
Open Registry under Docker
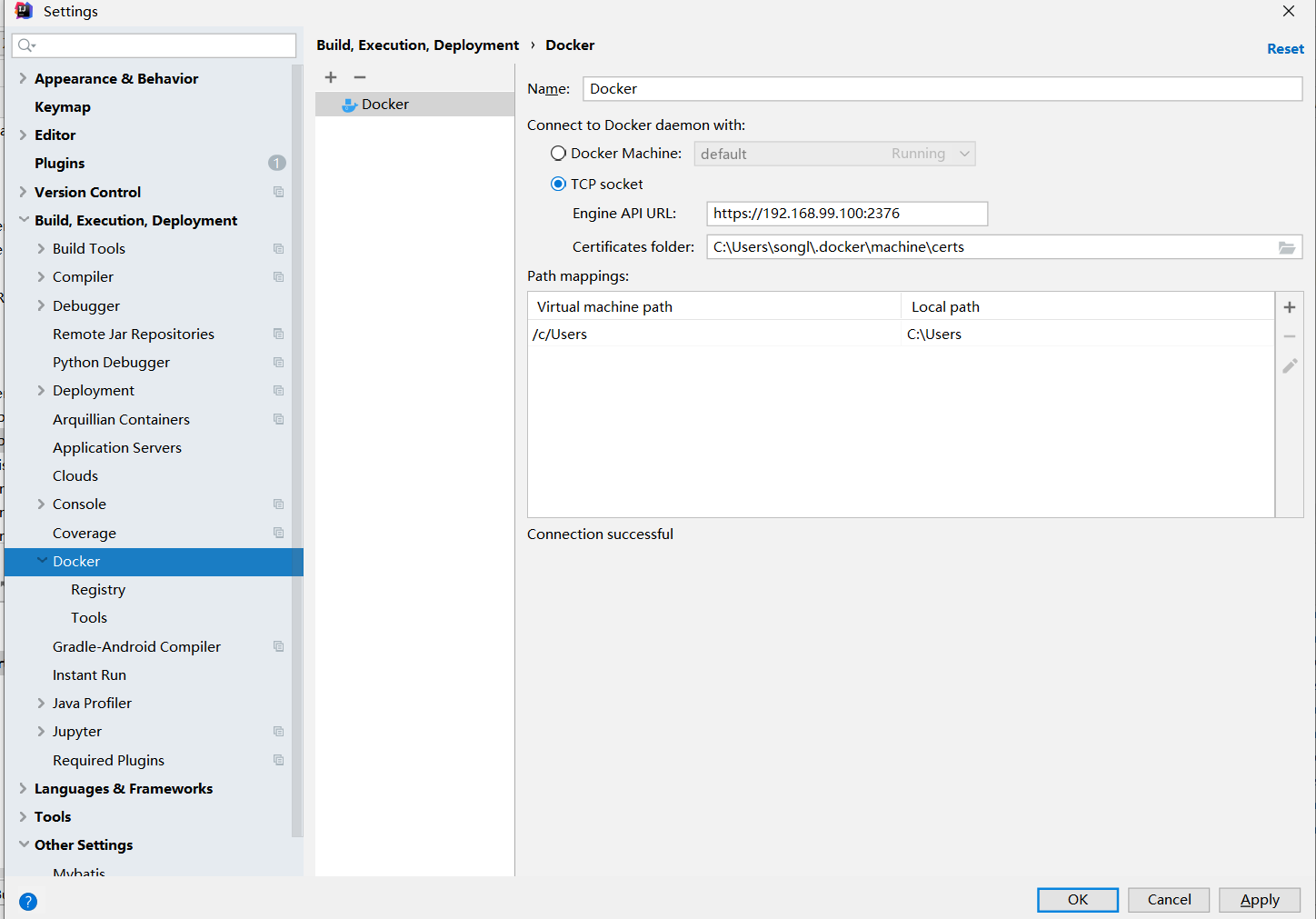[x=98, y=589]
